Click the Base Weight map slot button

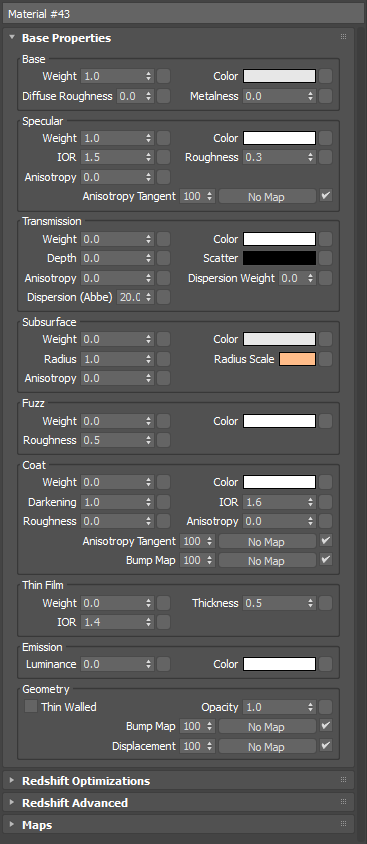pos(164,76)
